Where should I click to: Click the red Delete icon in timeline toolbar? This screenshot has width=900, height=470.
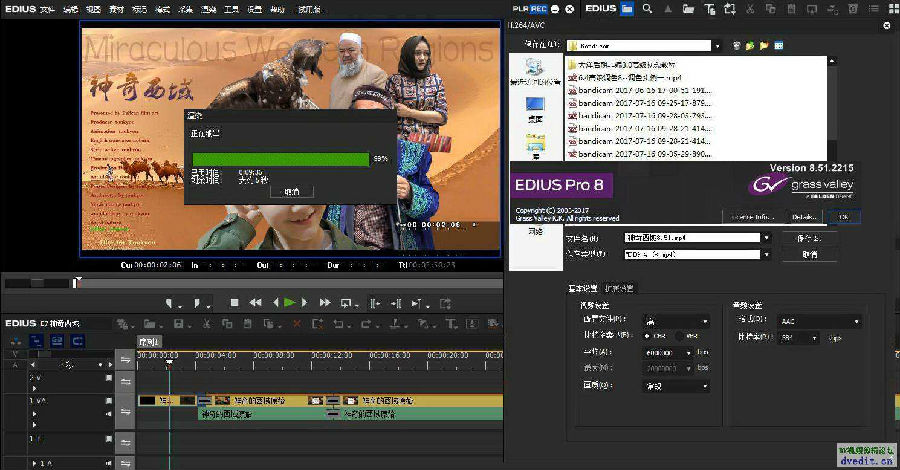click(296, 324)
